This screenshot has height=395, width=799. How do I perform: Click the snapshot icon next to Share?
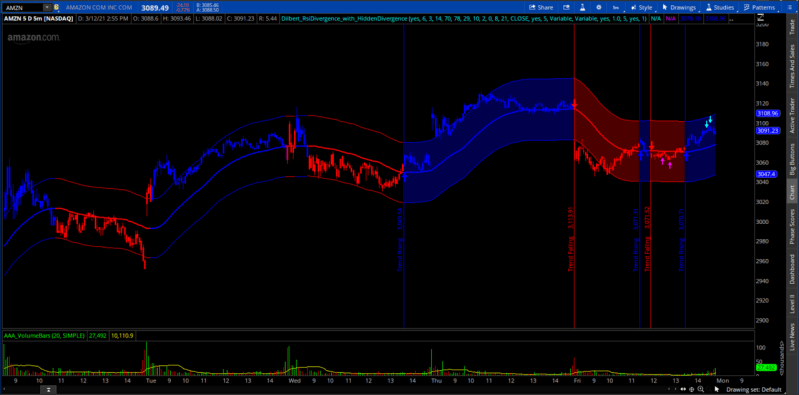click(566, 8)
